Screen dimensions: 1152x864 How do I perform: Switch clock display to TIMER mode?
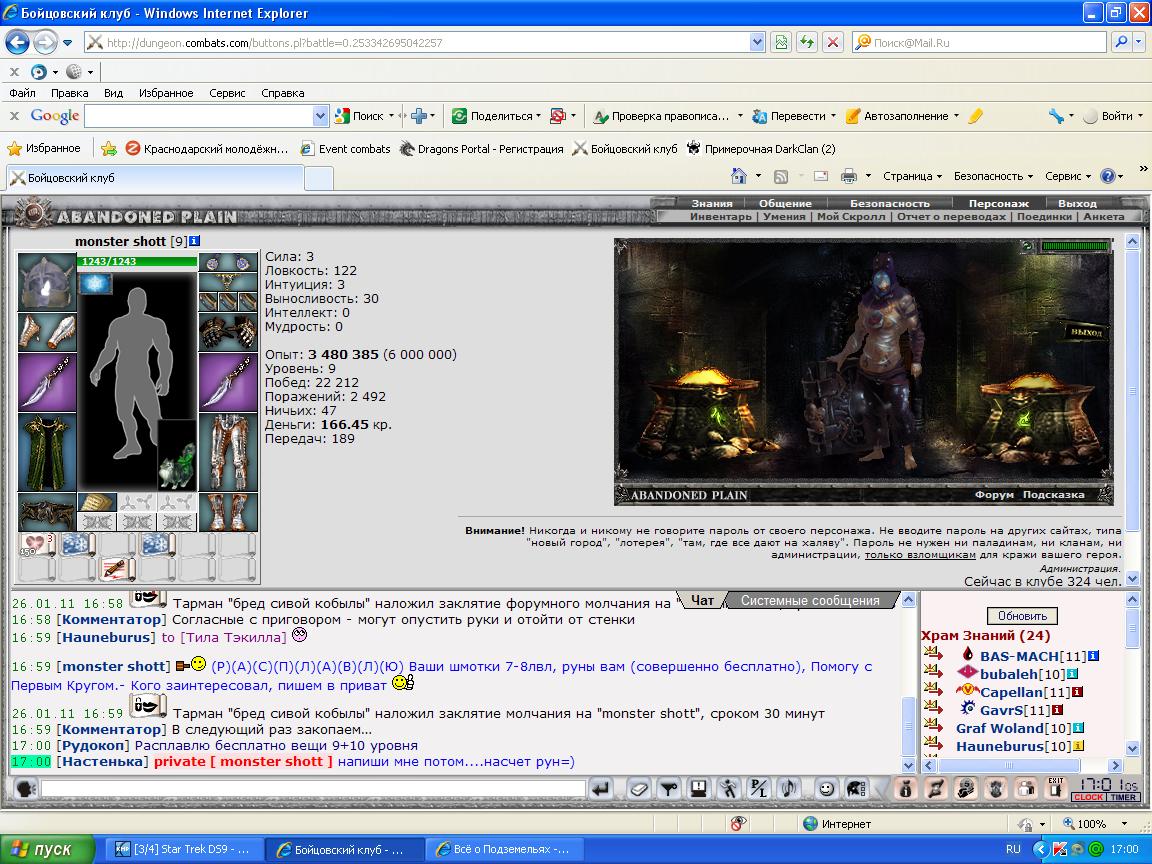coord(1124,797)
